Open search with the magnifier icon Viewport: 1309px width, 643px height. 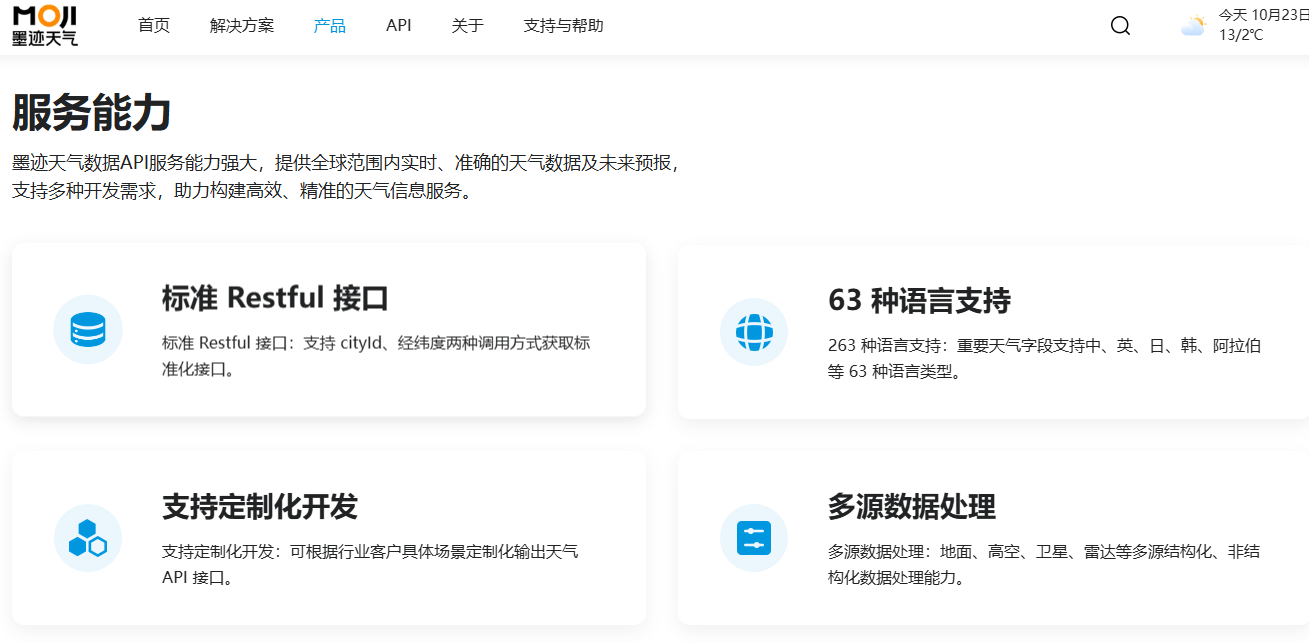tap(1120, 26)
